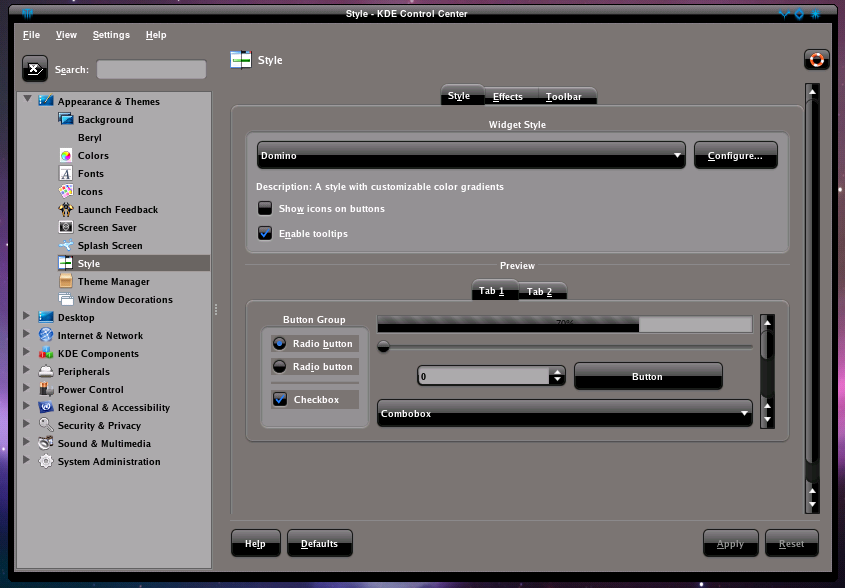Image resolution: width=845 pixels, height=588 pixels.
Task: Click the Reset button
Action: click(x=791, y=543)
